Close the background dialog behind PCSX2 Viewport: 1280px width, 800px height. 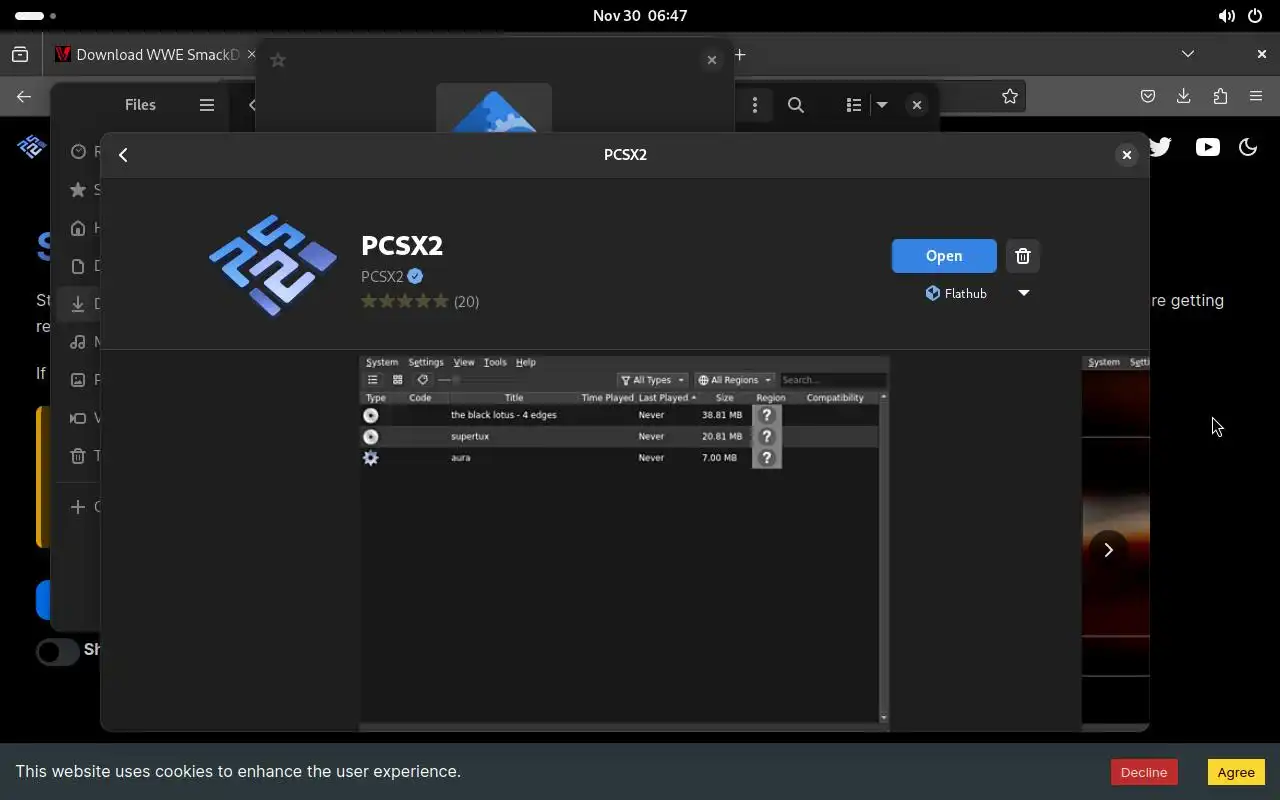pyautogui.click(x=711, y=60)
